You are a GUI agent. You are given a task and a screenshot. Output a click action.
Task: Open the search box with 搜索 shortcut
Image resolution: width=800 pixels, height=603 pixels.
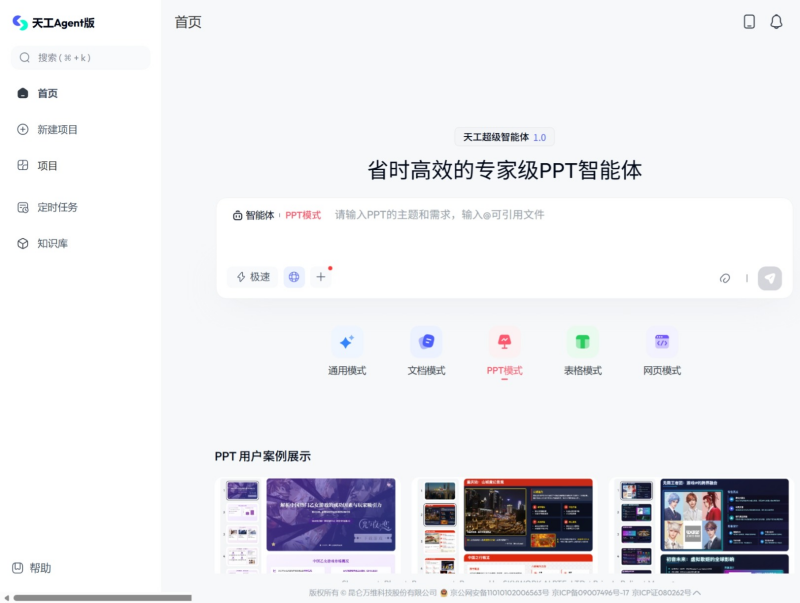[x=79, y=57]
